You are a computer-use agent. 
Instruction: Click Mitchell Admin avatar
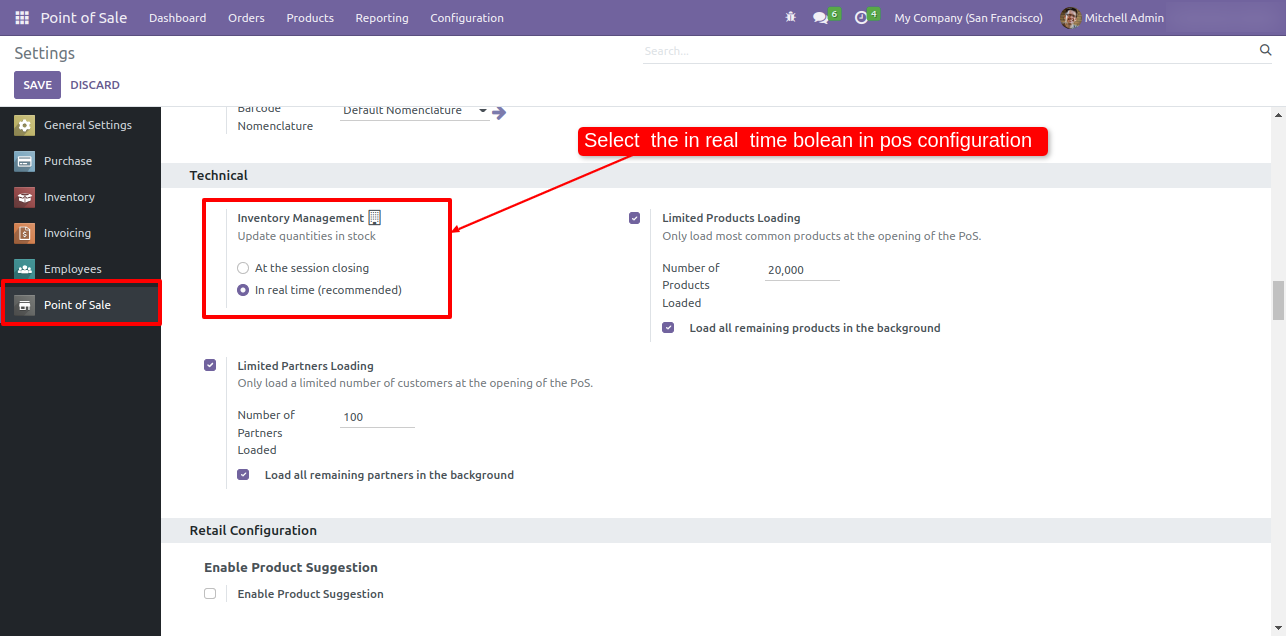click(1070, 18)
